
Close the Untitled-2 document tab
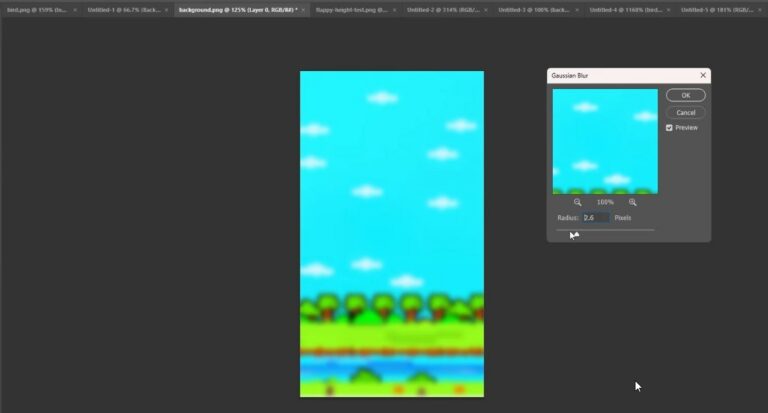(486, 9)
